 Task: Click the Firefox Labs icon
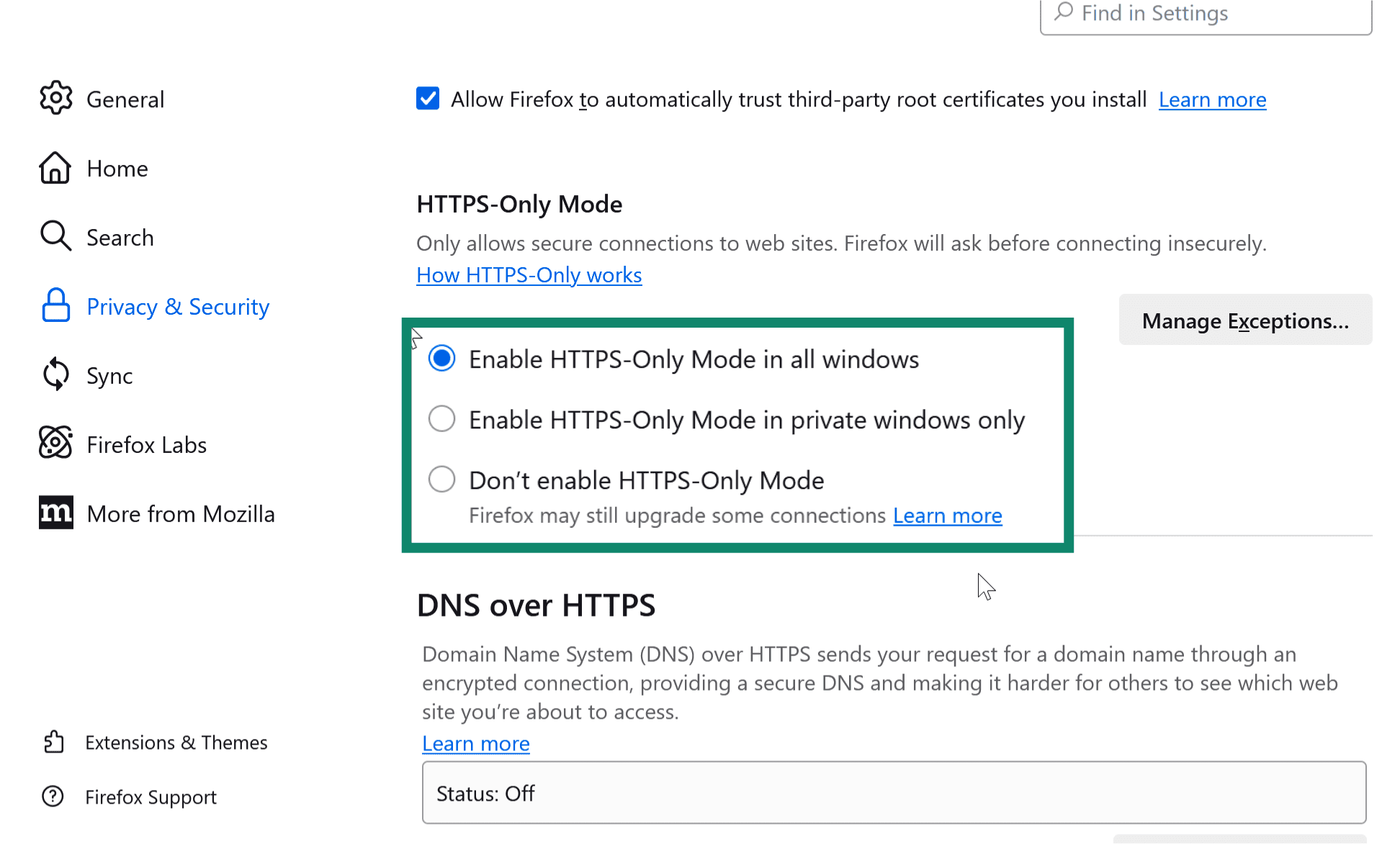click(x=56, y=444)
